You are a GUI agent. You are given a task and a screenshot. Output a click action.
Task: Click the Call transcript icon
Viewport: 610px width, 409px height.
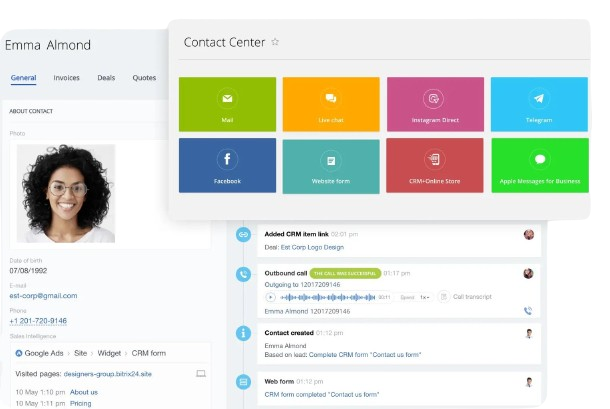point(443,297)
